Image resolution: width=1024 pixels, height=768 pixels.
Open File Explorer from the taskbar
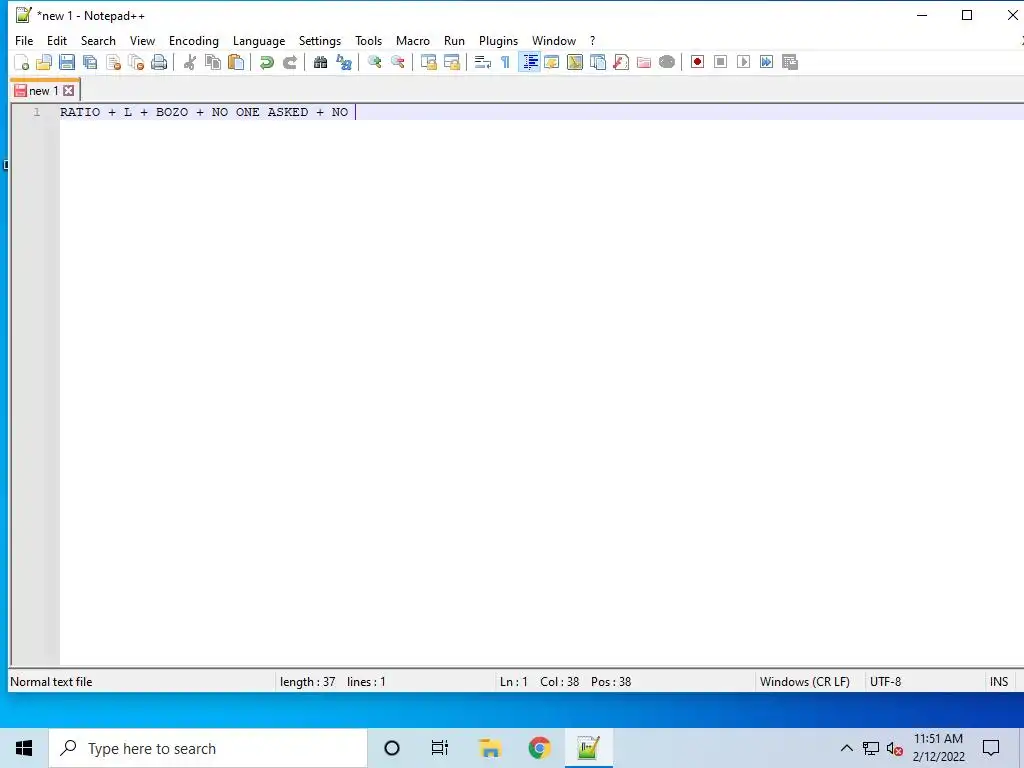tap(489, 748)
